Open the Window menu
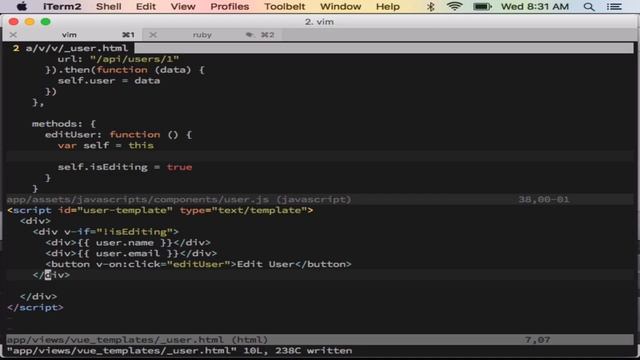This screenshot has height=360, width=640. (x=340, y=7)
